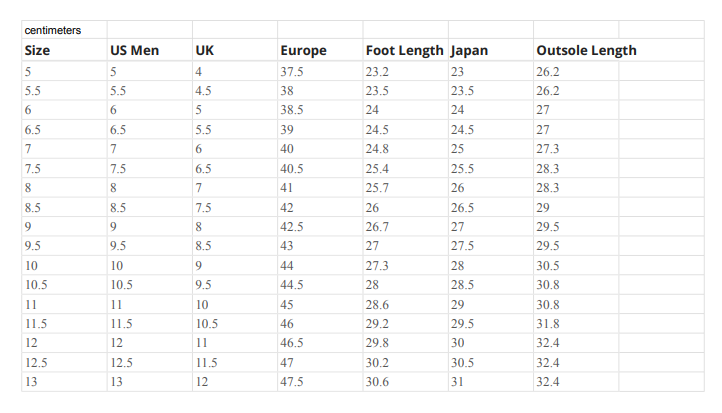Select Size 10.5 in first column

(64, 285)
